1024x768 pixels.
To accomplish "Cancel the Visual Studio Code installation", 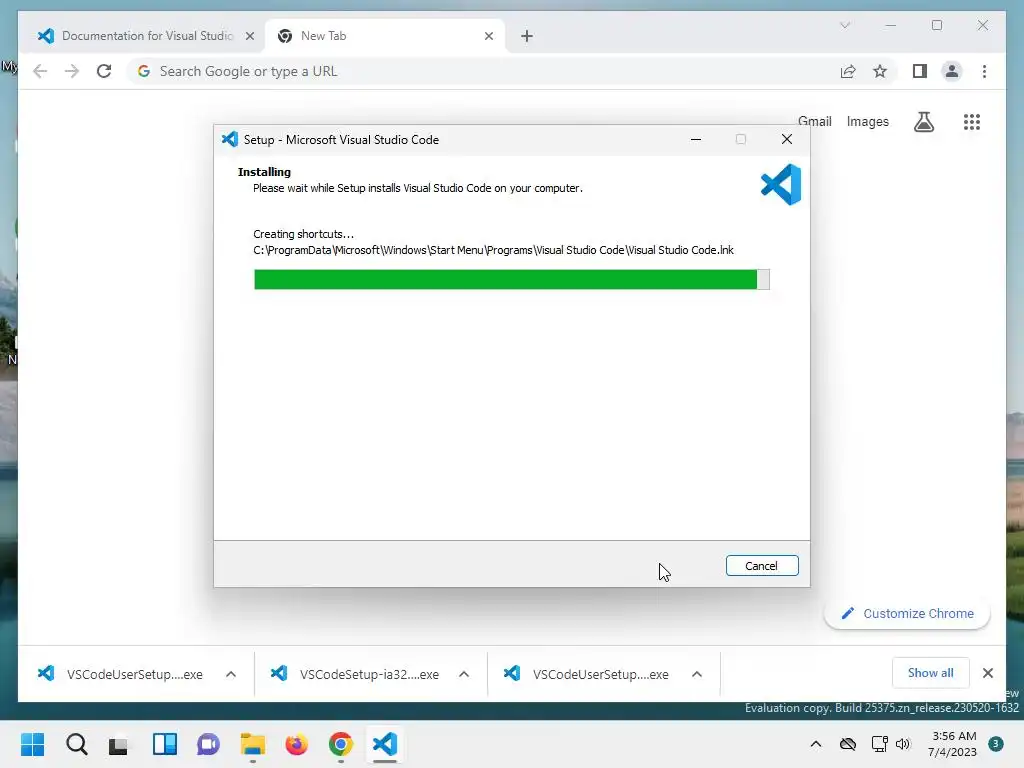I will (x=761, y=566).
